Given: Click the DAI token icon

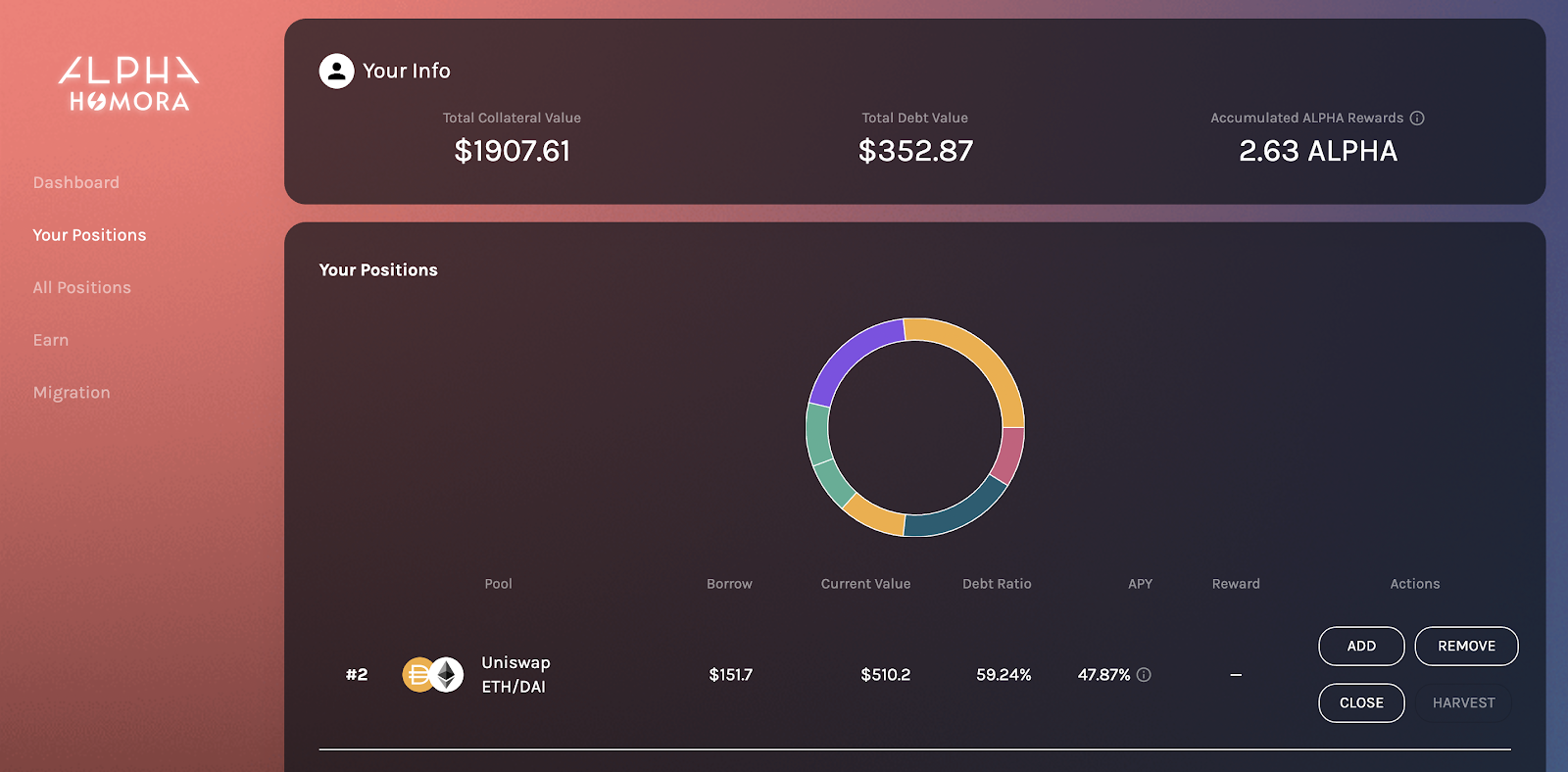Looking at the screenshot, I should tap(416, 674).
